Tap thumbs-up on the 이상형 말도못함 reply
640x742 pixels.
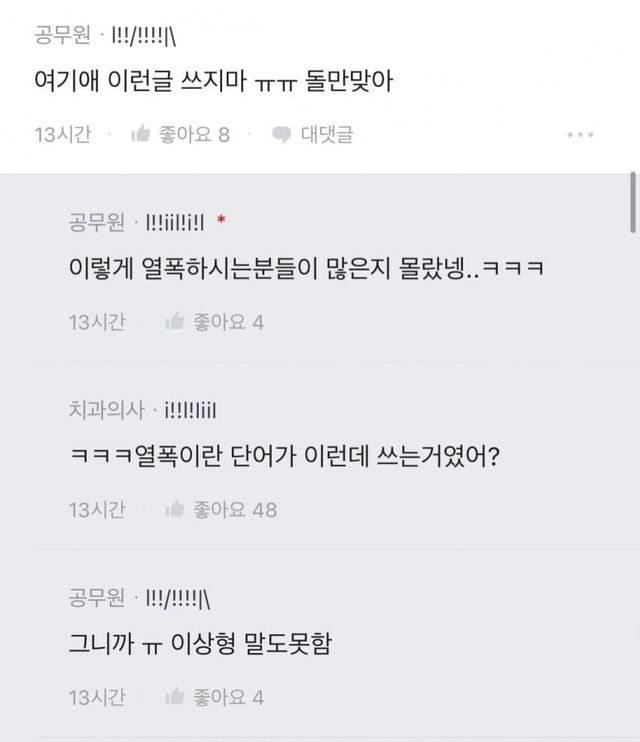(x=175, y=698)
